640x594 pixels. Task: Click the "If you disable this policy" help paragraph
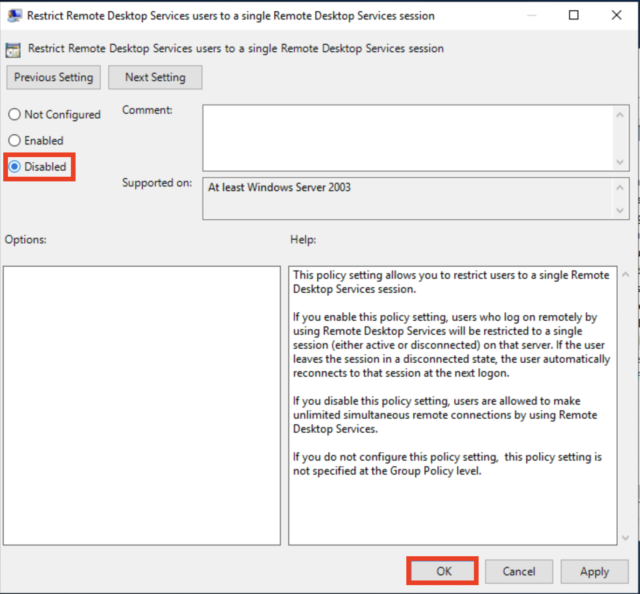click(445, 415)
